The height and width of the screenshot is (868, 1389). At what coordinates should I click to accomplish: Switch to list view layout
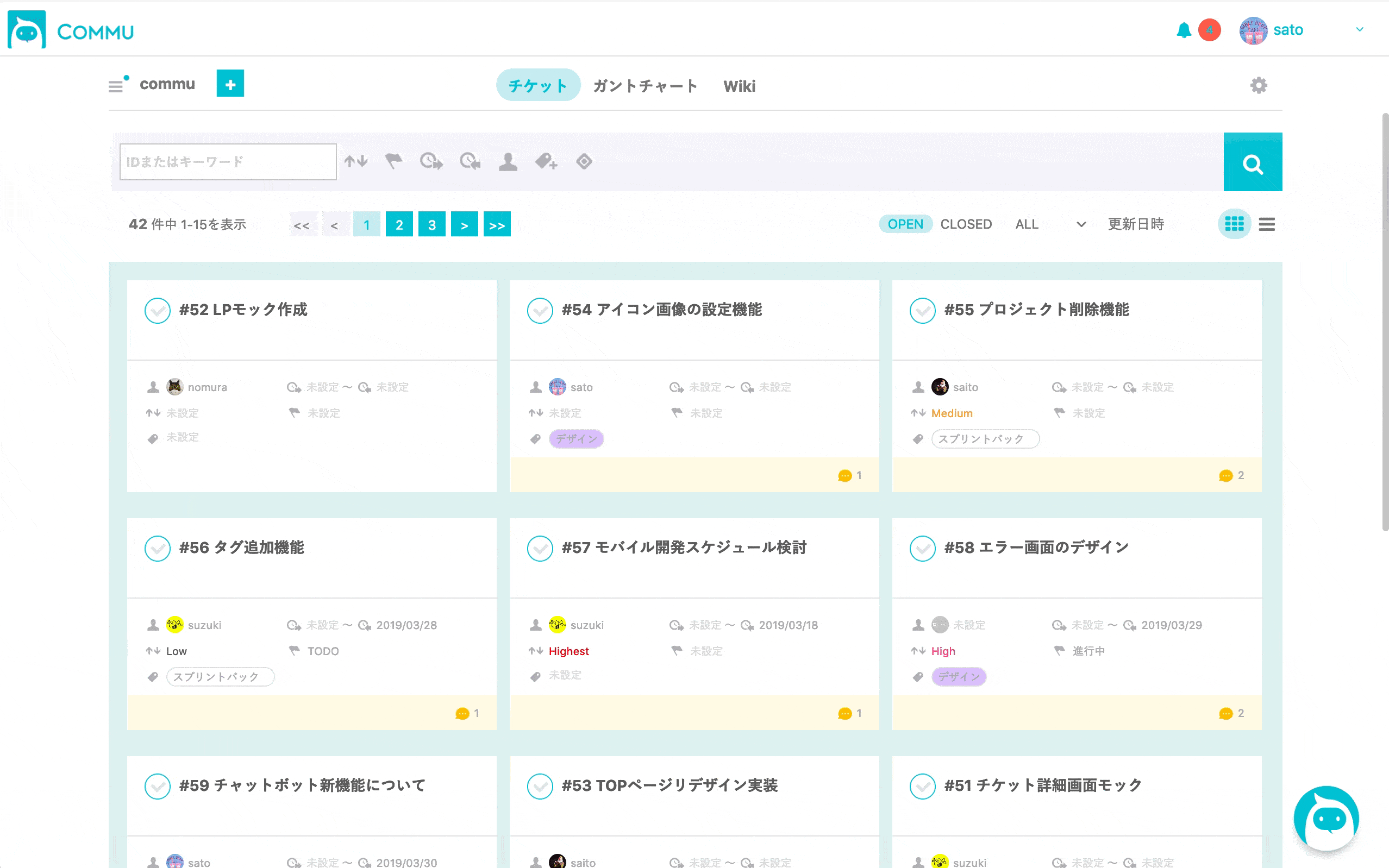[1267, 224]
